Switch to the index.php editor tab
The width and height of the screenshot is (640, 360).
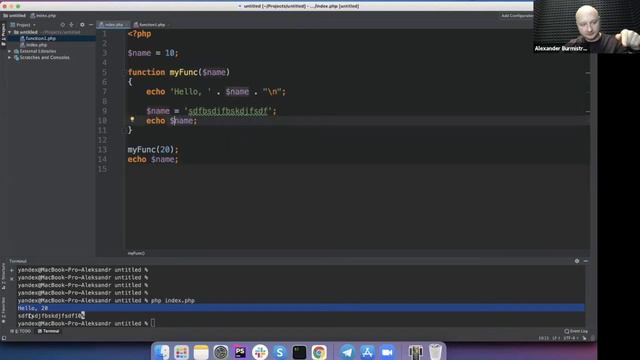pos(113,25)
